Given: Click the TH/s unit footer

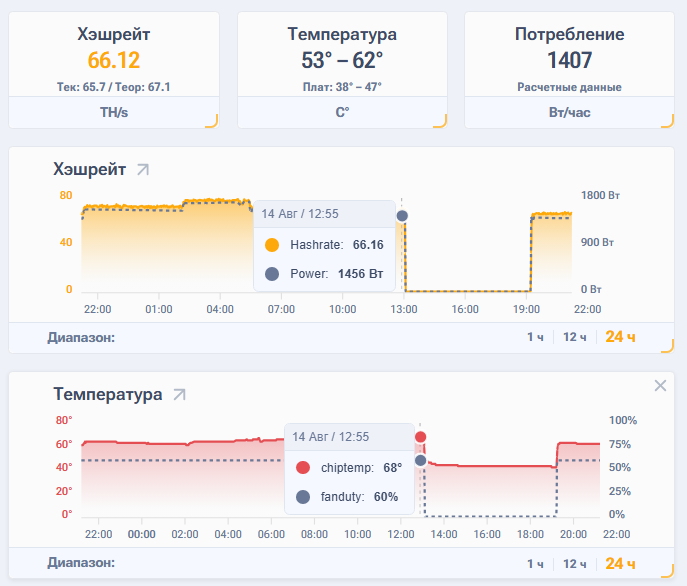Looking at the screenshot, I should 114,112.
